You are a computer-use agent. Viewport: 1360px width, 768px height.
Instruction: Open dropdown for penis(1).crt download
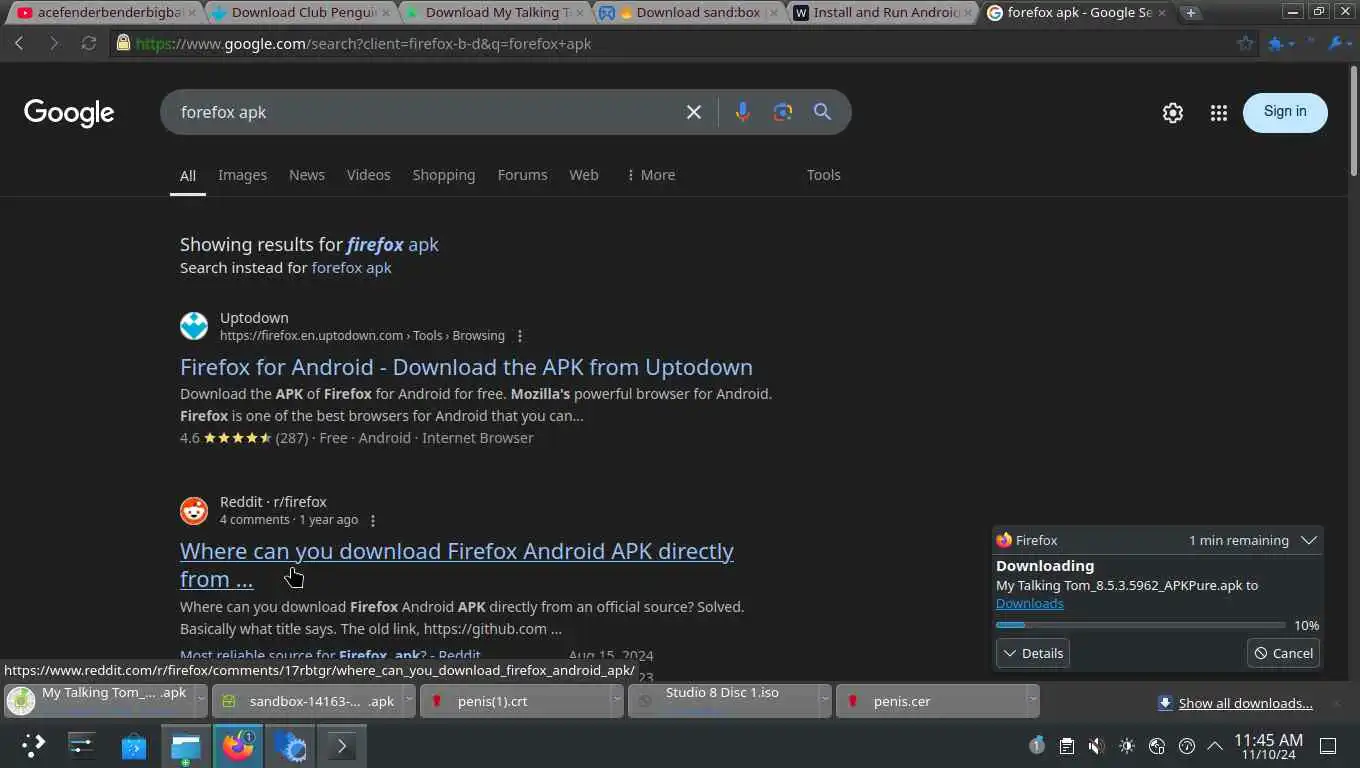616,701
